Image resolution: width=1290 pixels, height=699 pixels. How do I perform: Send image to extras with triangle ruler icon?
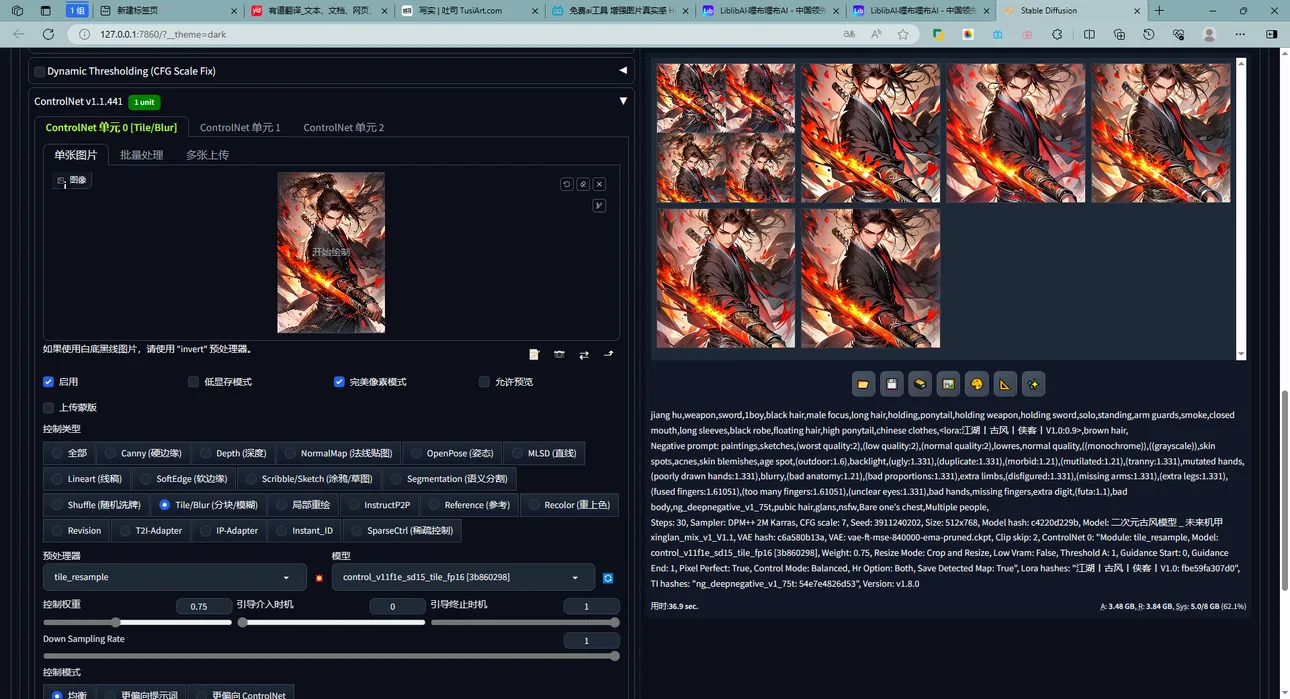click(x=1005, y=384)
